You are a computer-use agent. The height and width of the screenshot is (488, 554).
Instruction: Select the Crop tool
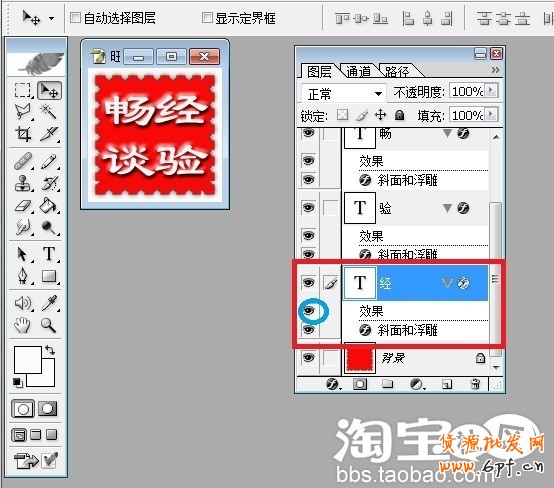point(23,134)
